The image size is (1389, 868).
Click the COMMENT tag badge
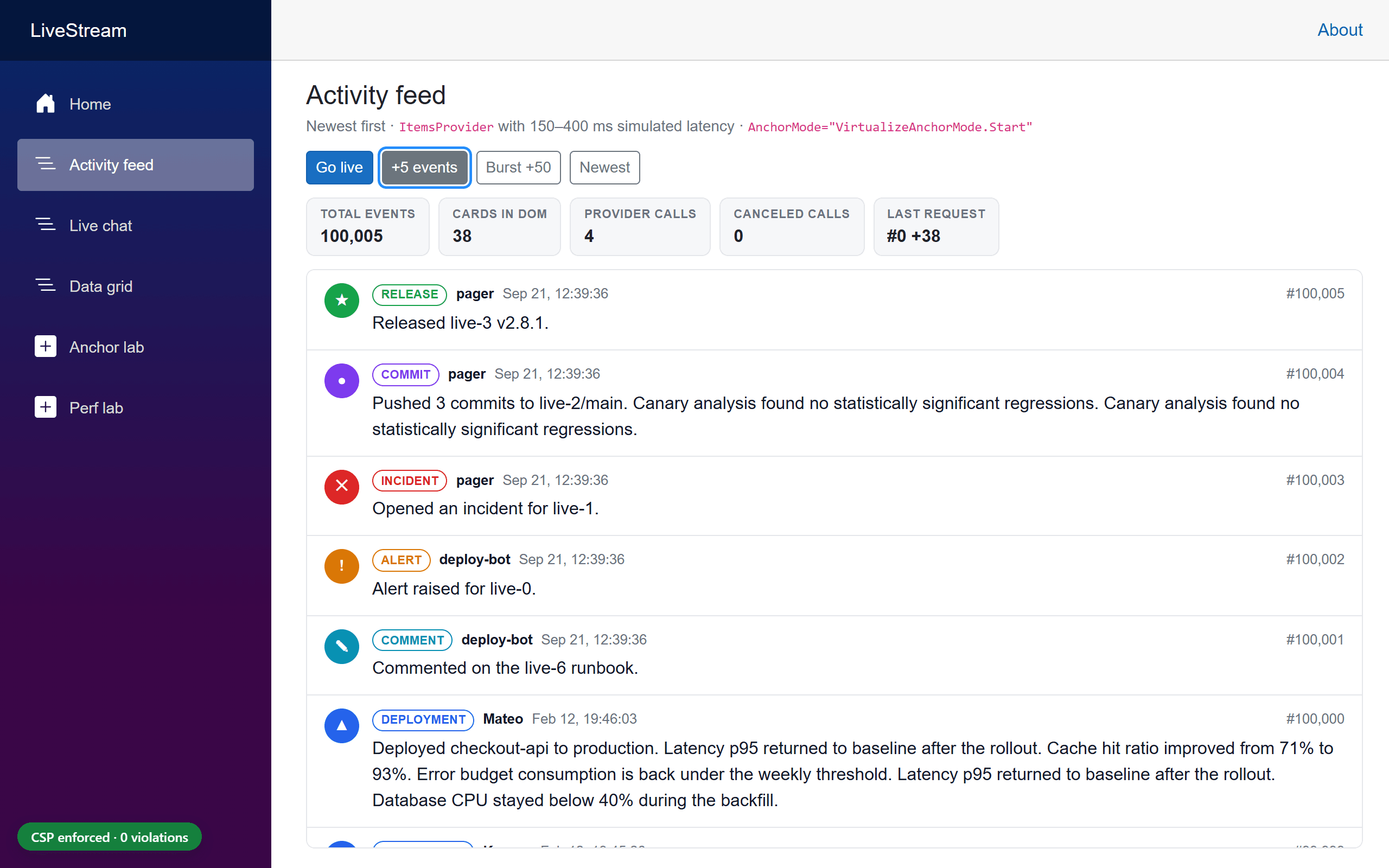pyautogui.click(x=412, y=641)
